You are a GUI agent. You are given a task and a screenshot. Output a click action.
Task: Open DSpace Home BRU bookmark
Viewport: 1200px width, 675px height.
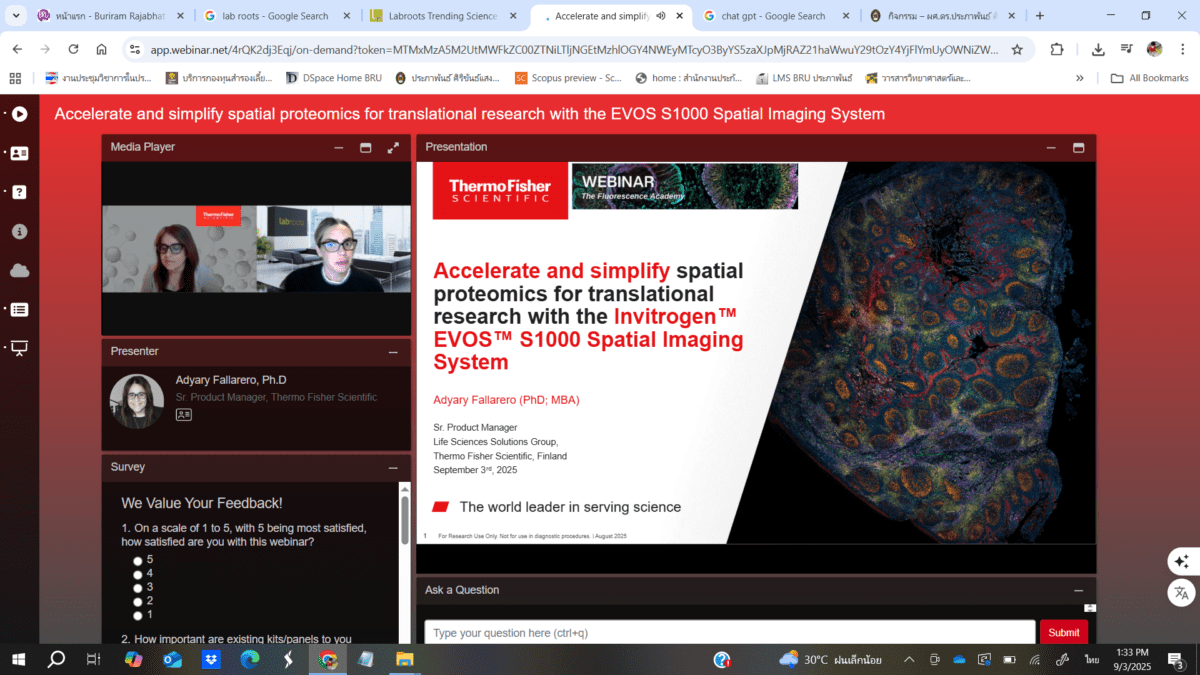(x=334, y=78)
